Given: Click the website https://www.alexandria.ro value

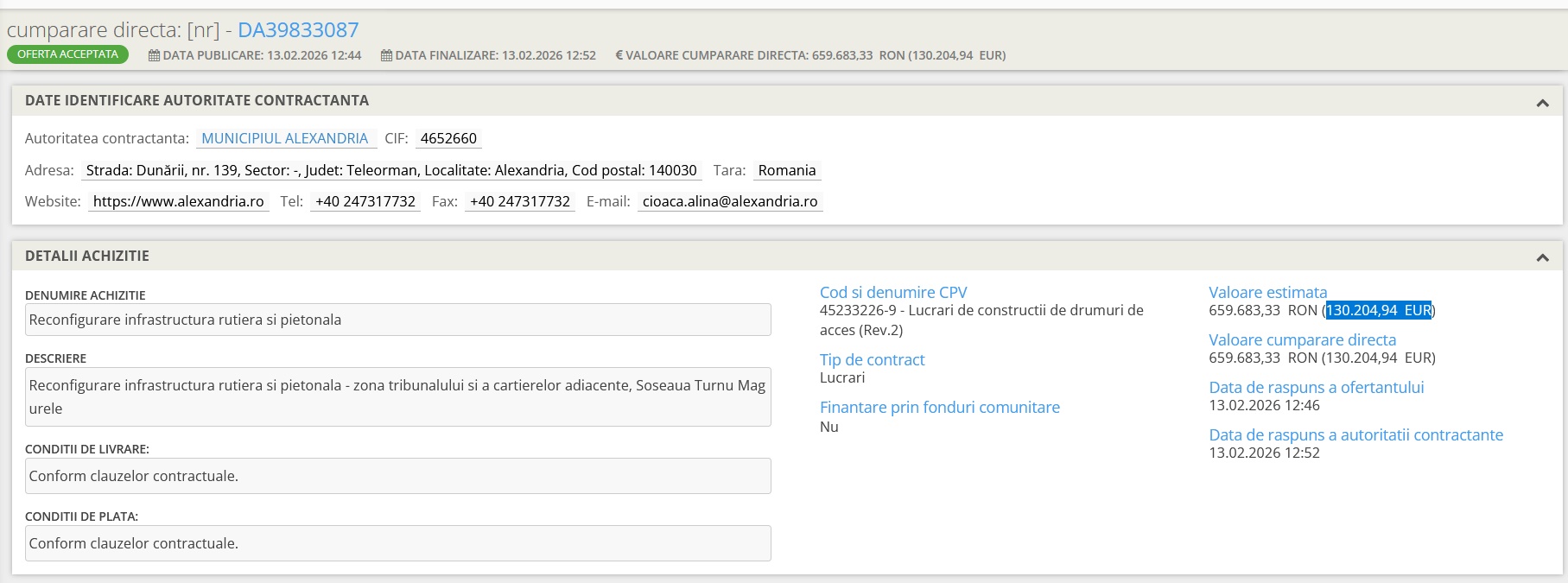Looking at the screenshot, I should pyautogui.click(x=179, y=201).
